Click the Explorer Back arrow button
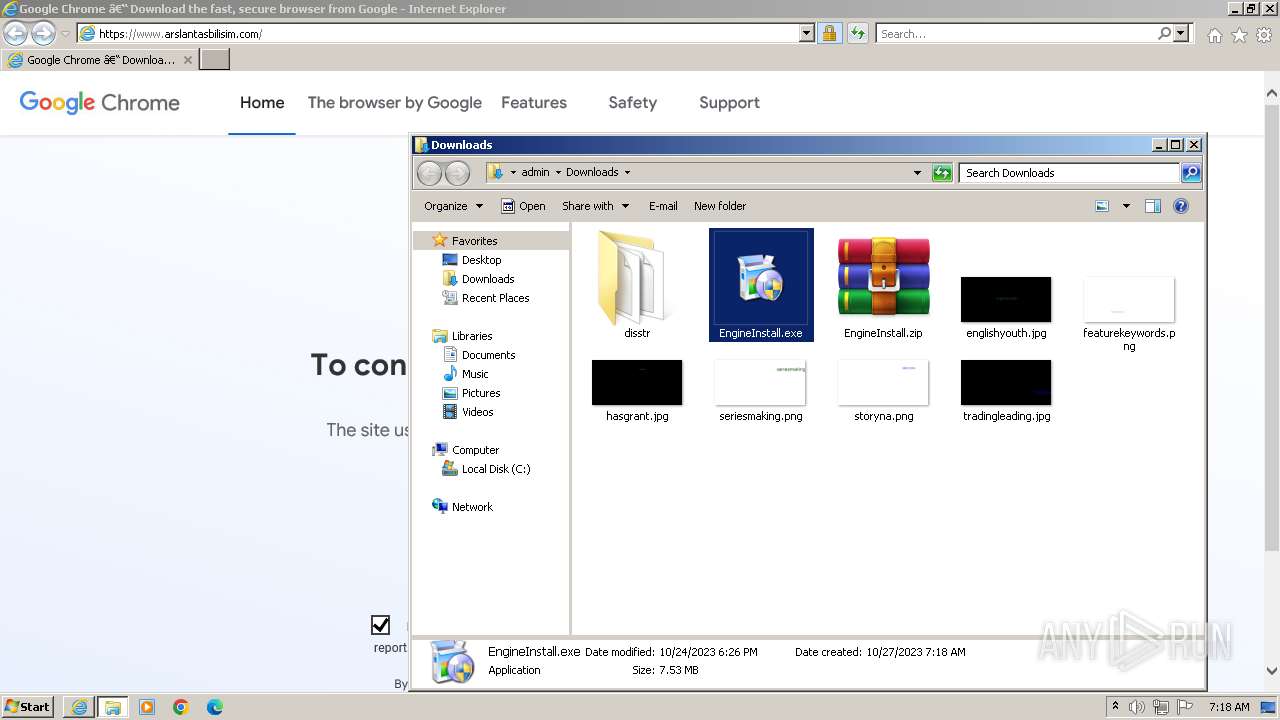Screen dimensions: 1280x720 429,173
